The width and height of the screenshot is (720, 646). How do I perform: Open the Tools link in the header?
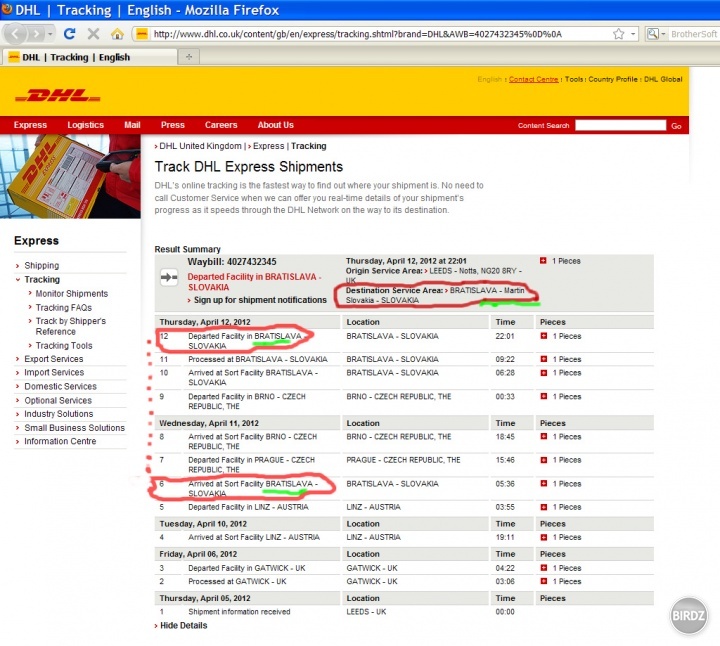coord(574,79)
